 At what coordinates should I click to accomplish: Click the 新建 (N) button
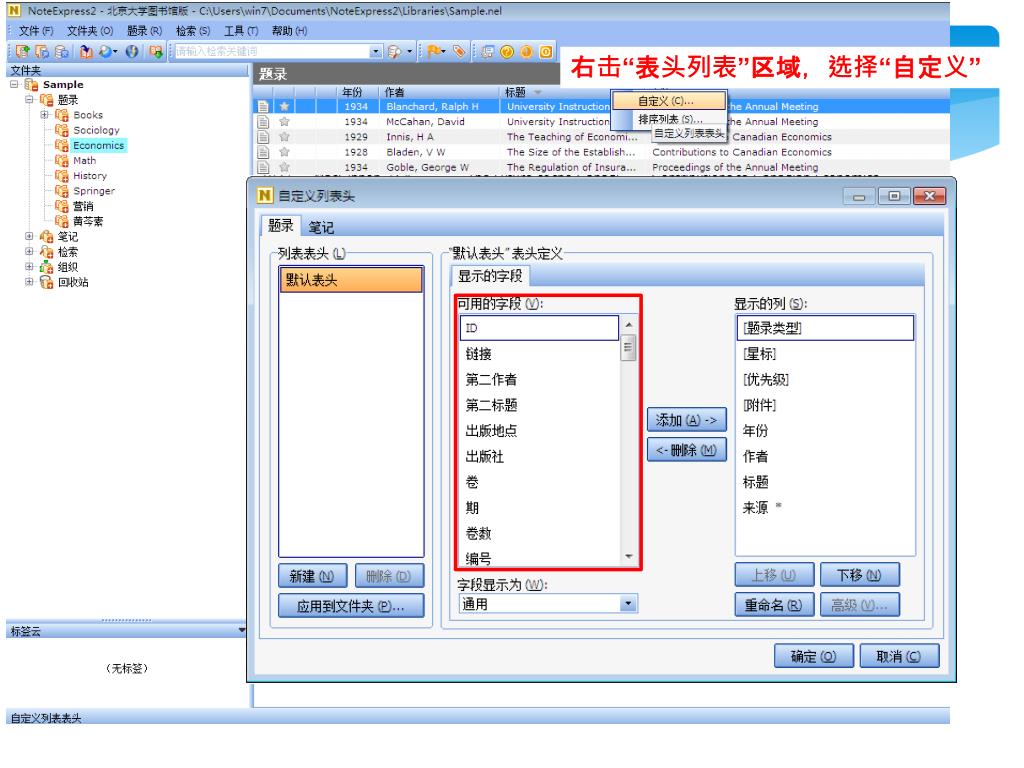(312, 577)
